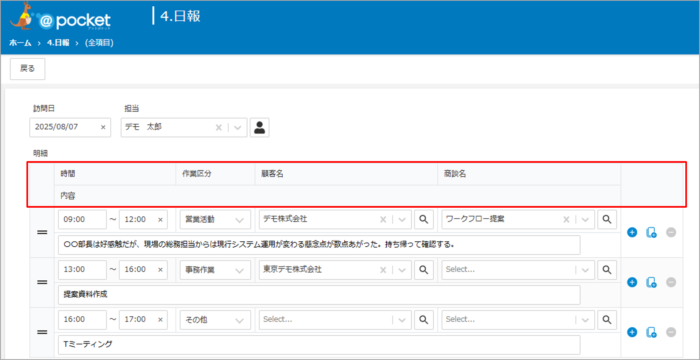
Task: Search deal name for the 16:00–17:00 row
Action: click(607, 319)
